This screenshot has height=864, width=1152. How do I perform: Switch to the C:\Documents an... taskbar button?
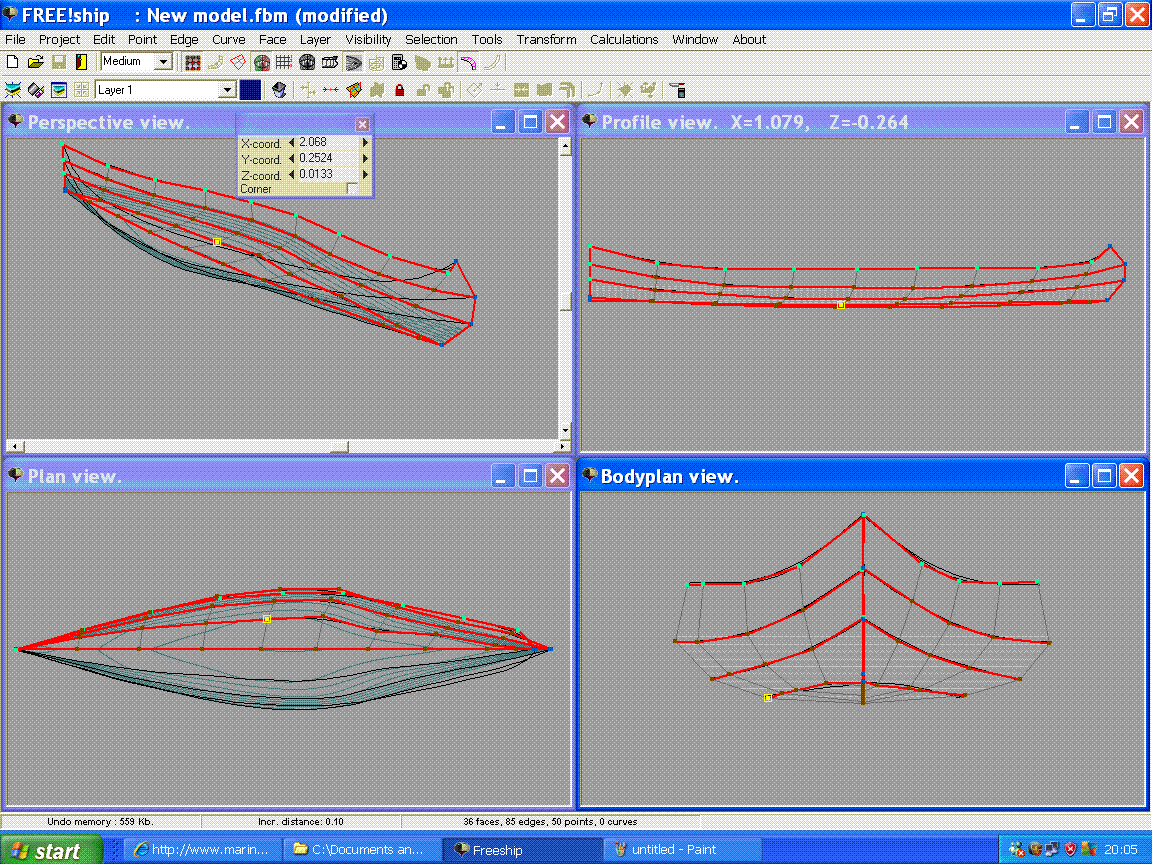coord(361,850)
